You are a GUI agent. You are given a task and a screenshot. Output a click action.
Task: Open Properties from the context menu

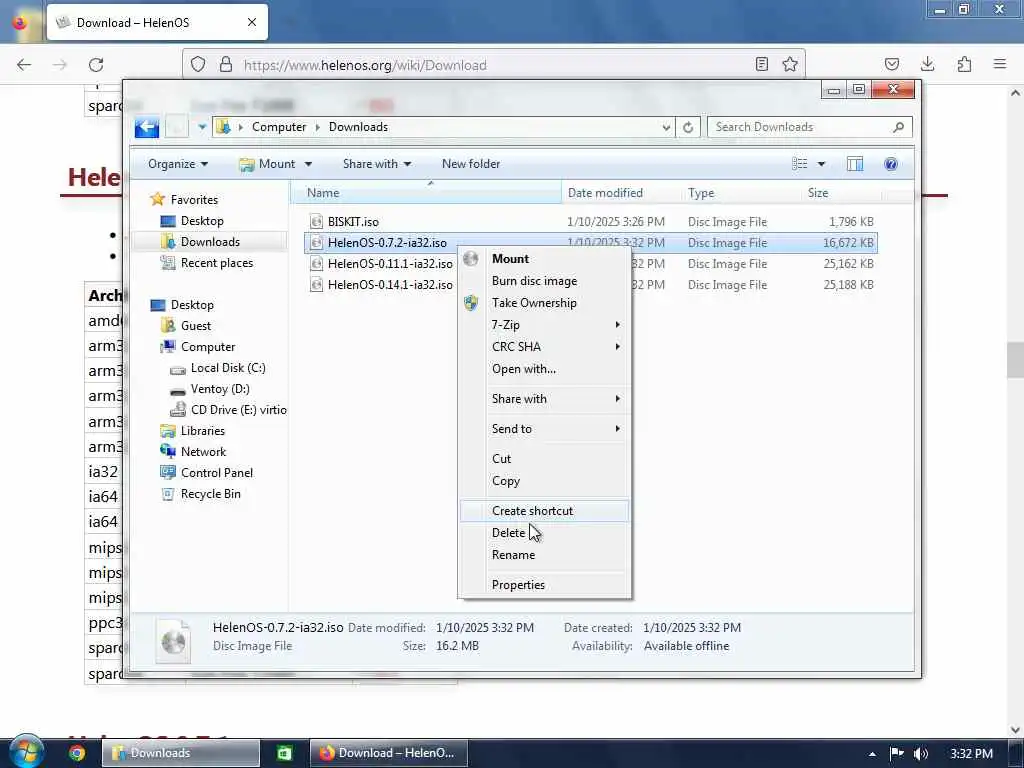[543, 585]
